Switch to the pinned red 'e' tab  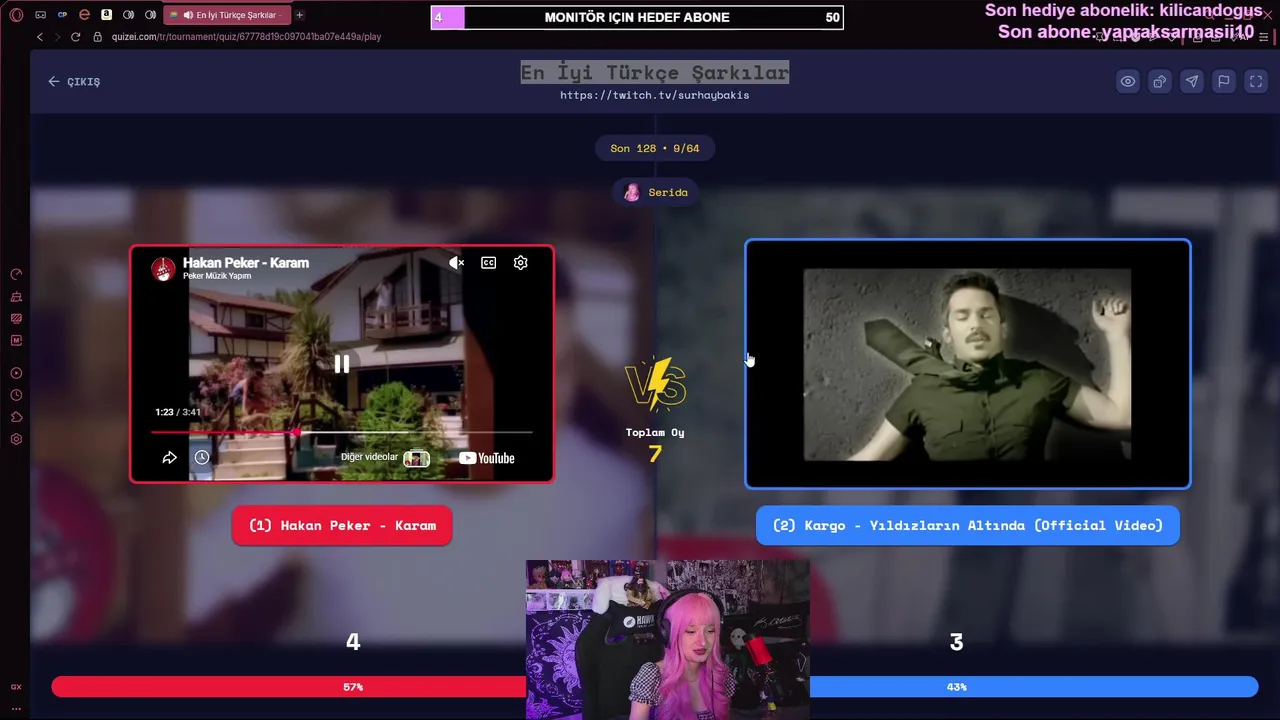pyautogui.click(x=84, y=15)
